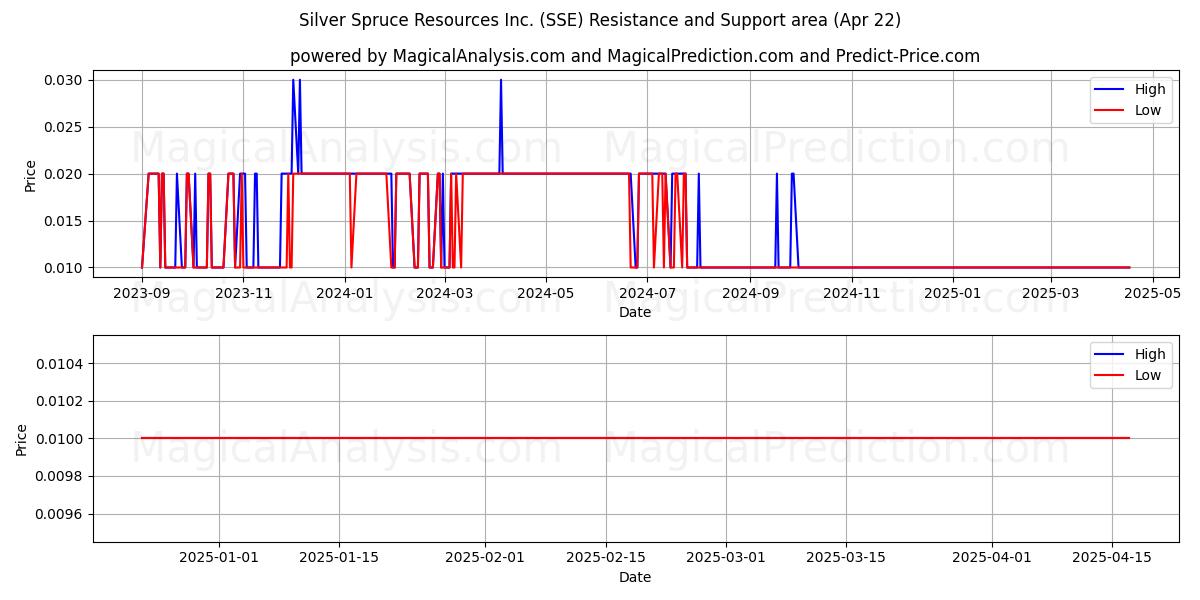The width and height of the screenshot is (1200, 600).
Task: Click the bottom chart 'Price' axis label
Action: (22, 439)
